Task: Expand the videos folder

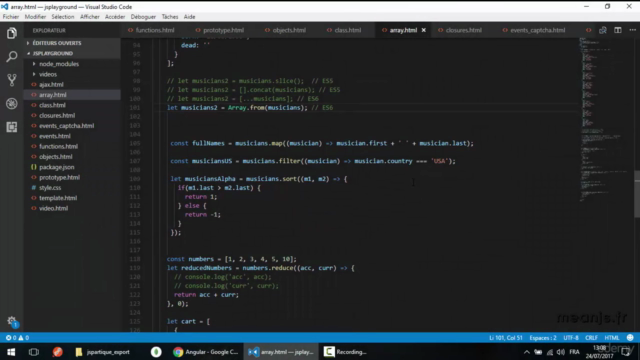Action: pyautogui.click(x=48, y=74)
